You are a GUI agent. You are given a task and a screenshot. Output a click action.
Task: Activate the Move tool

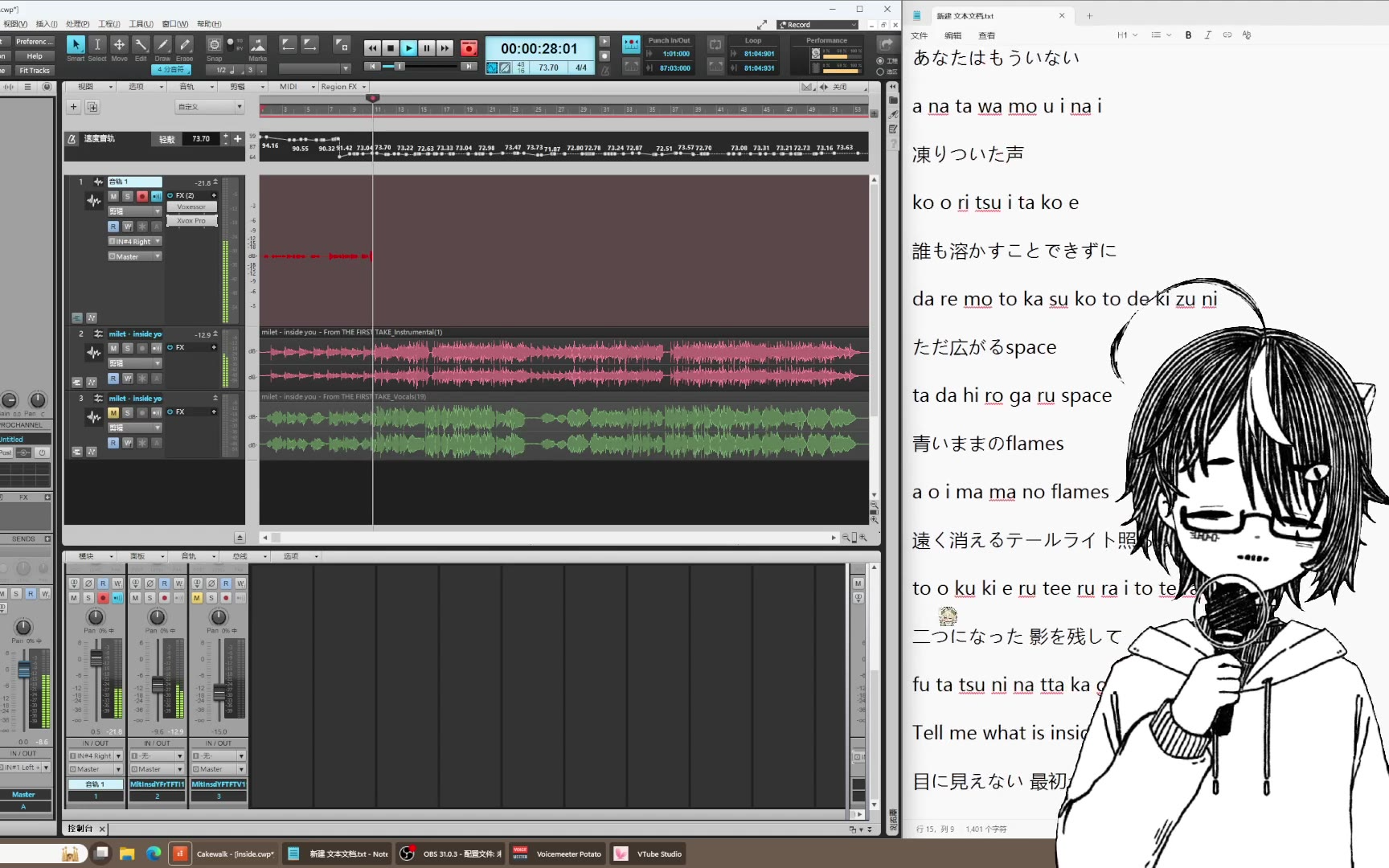[119, 45]
